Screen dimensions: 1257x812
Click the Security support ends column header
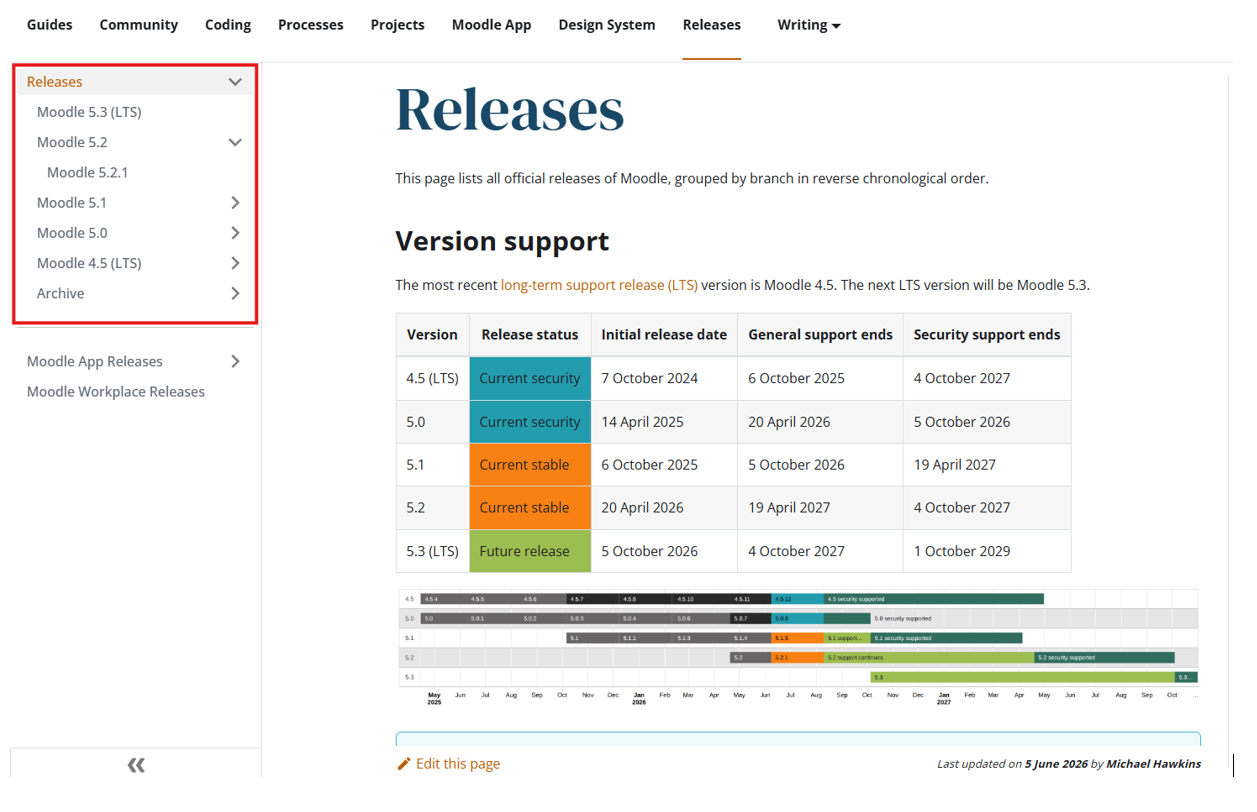pyautogui.click(x=987, y=335)
